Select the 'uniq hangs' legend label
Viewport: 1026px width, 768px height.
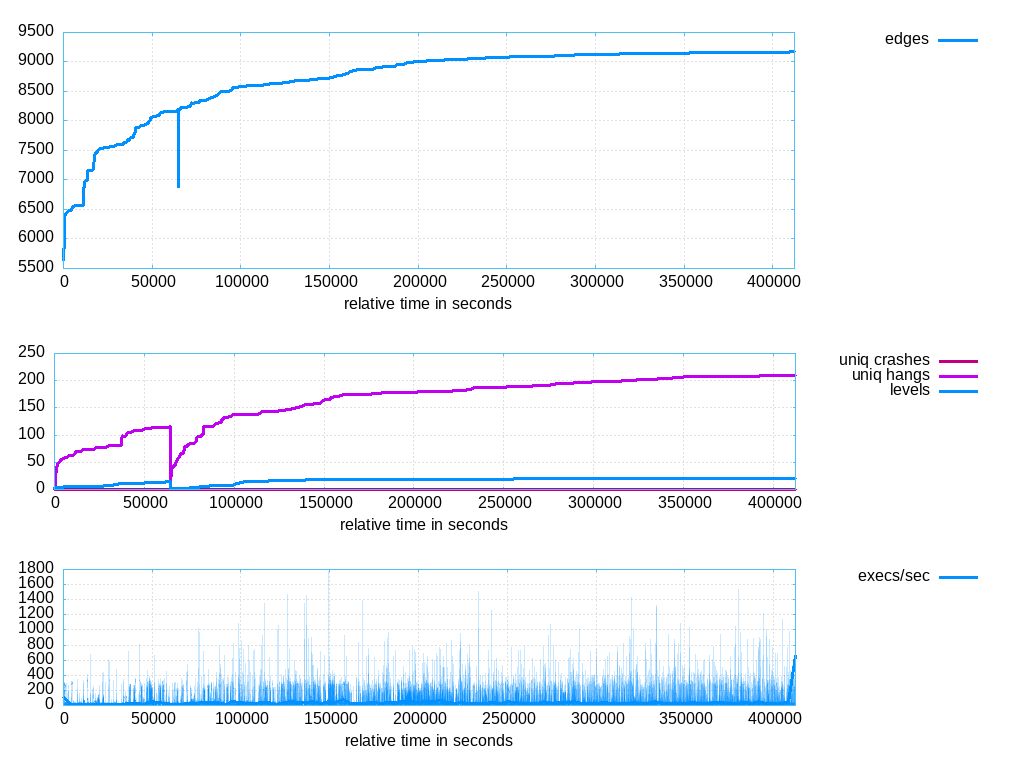(890, 375)
